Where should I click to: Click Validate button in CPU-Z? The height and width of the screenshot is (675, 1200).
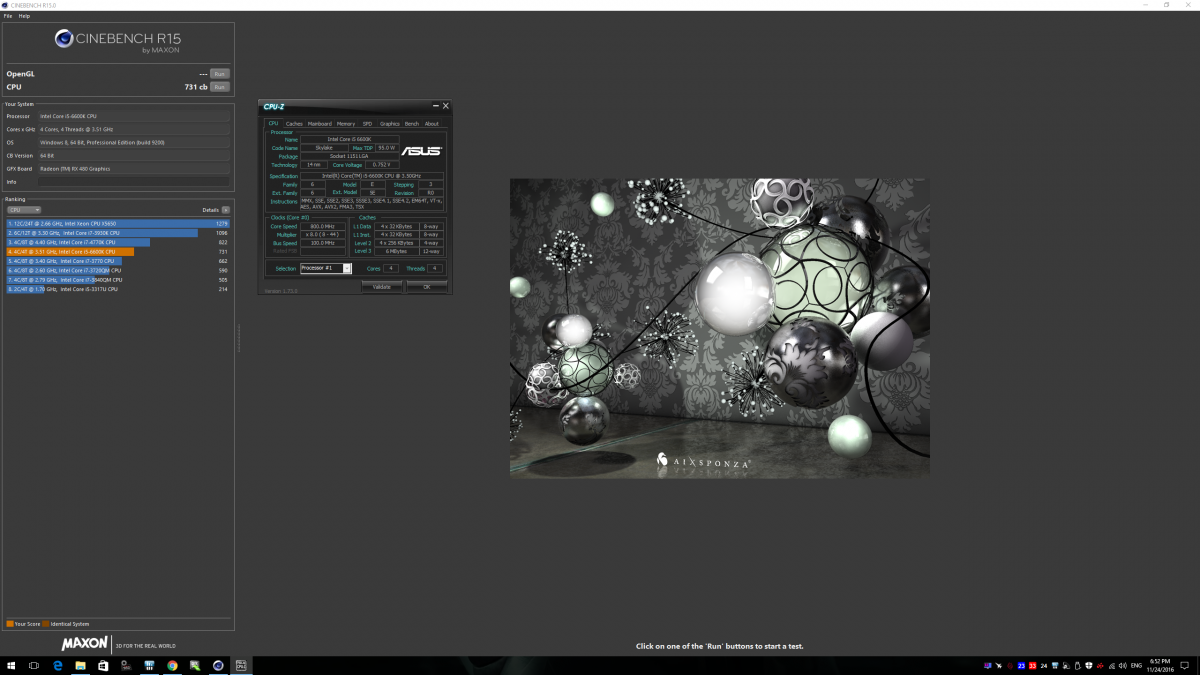[380, 286]
